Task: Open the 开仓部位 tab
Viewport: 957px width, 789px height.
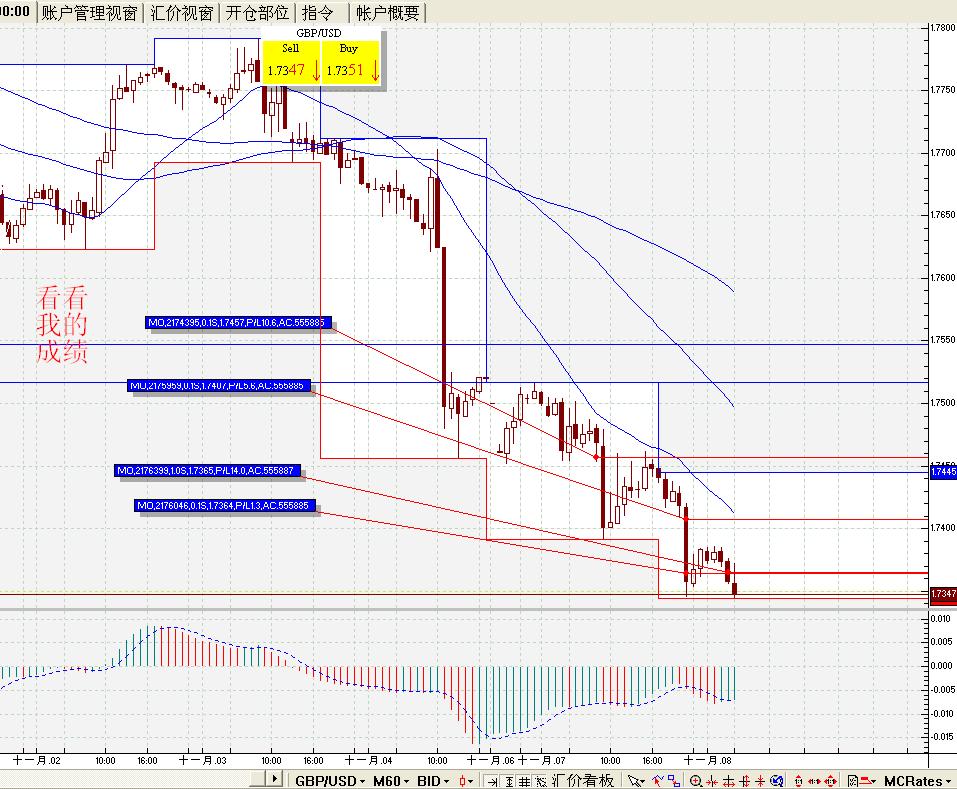Action: click(257, 12)
